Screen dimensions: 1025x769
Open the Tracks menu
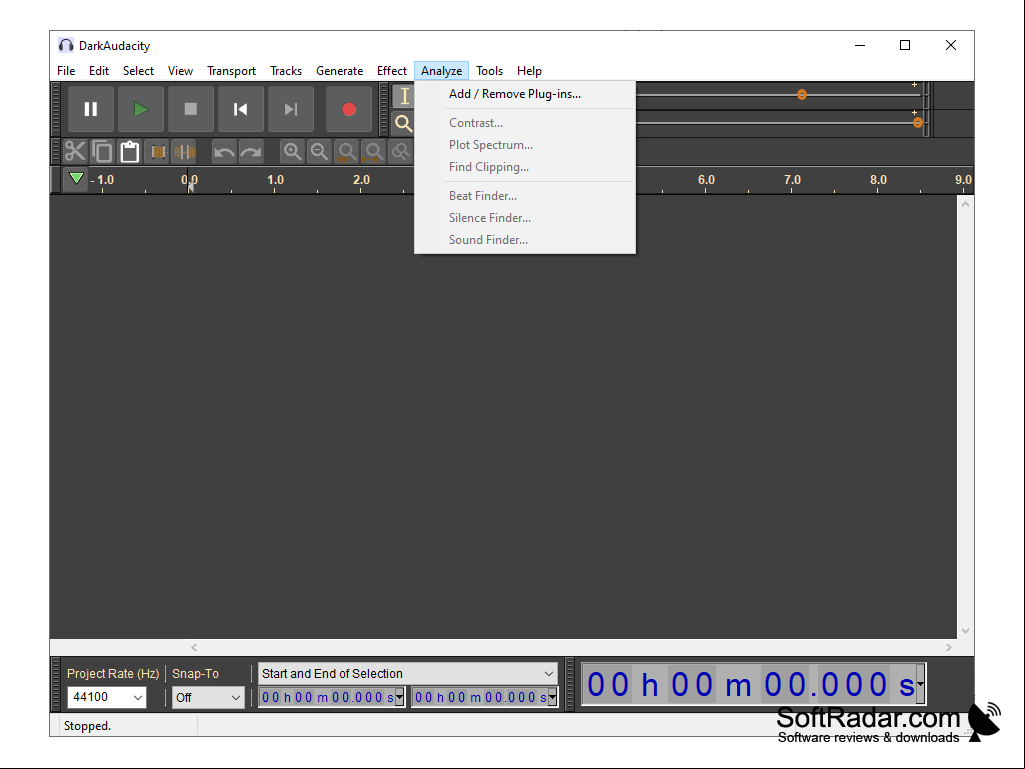286,71
